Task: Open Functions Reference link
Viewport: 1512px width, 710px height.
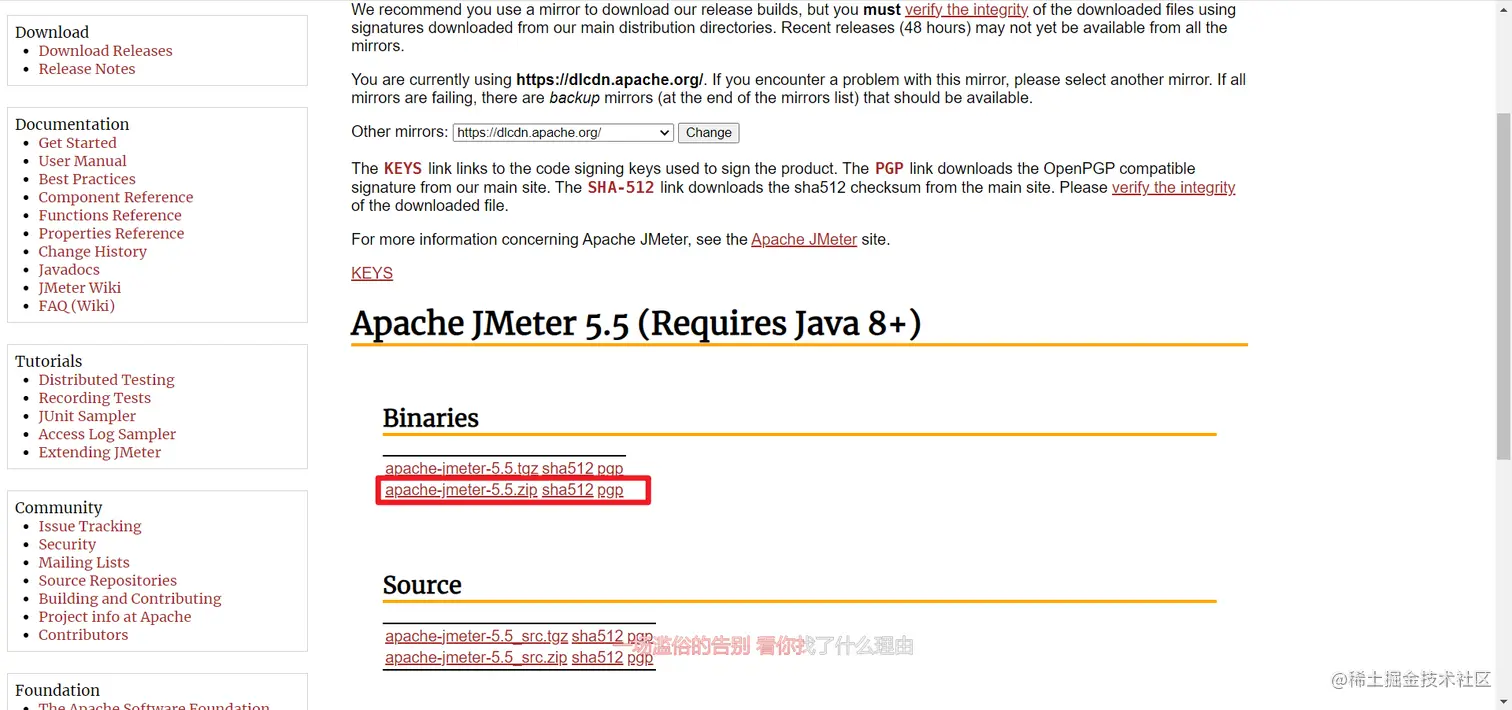Action: [x=110, y=215]
